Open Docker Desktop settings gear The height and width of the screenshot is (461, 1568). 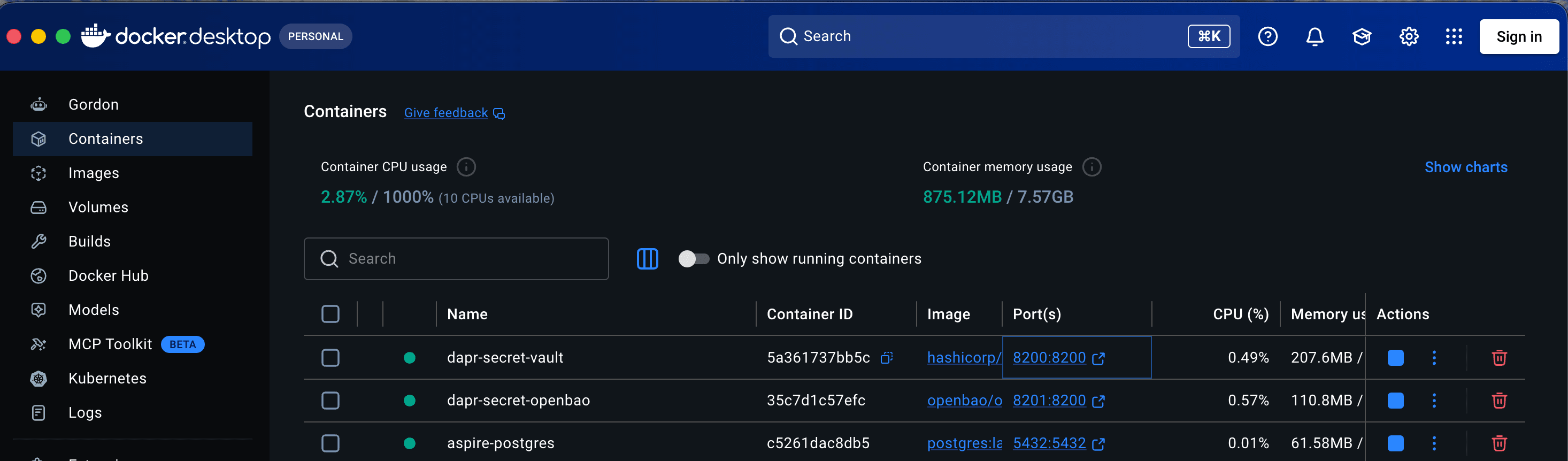1409,36
